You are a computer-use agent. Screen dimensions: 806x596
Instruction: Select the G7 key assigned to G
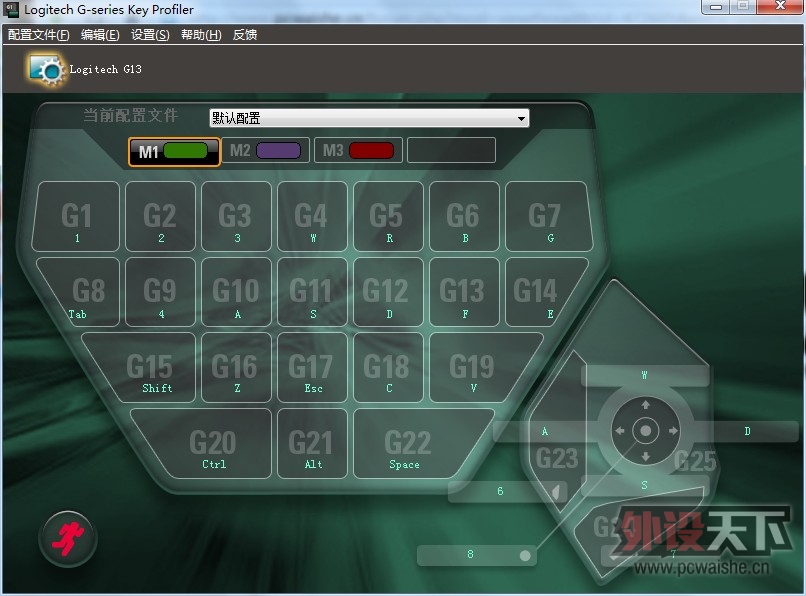point(549,216)
